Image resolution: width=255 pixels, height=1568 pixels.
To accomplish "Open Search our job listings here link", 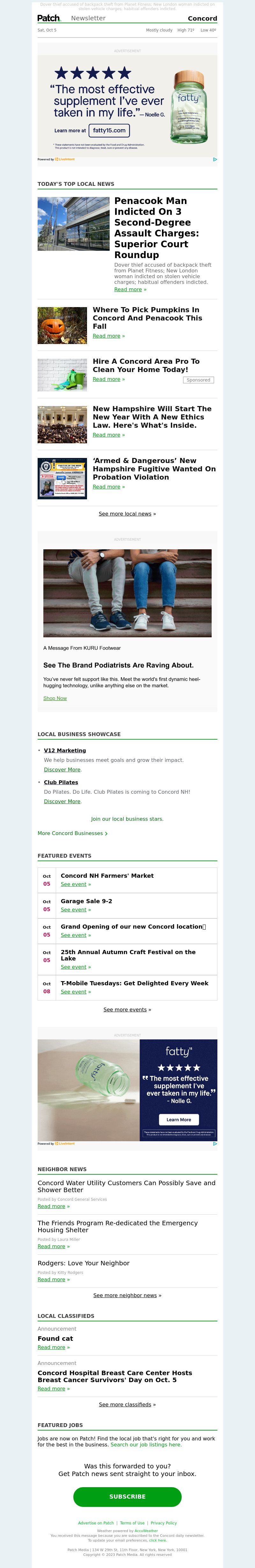I will click(146, 1445).
